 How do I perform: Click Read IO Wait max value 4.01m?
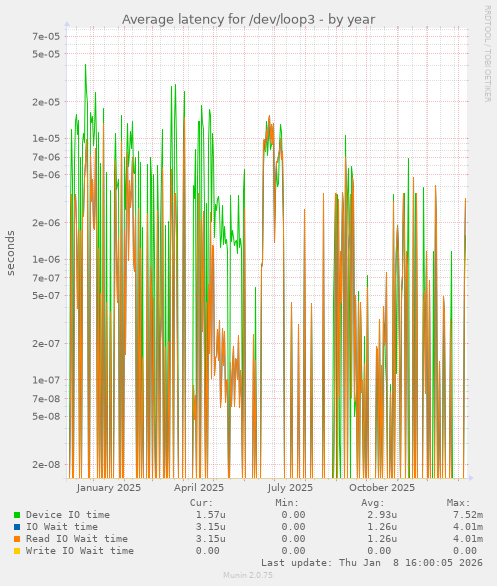pyautogui.click(x=468, y=539)
